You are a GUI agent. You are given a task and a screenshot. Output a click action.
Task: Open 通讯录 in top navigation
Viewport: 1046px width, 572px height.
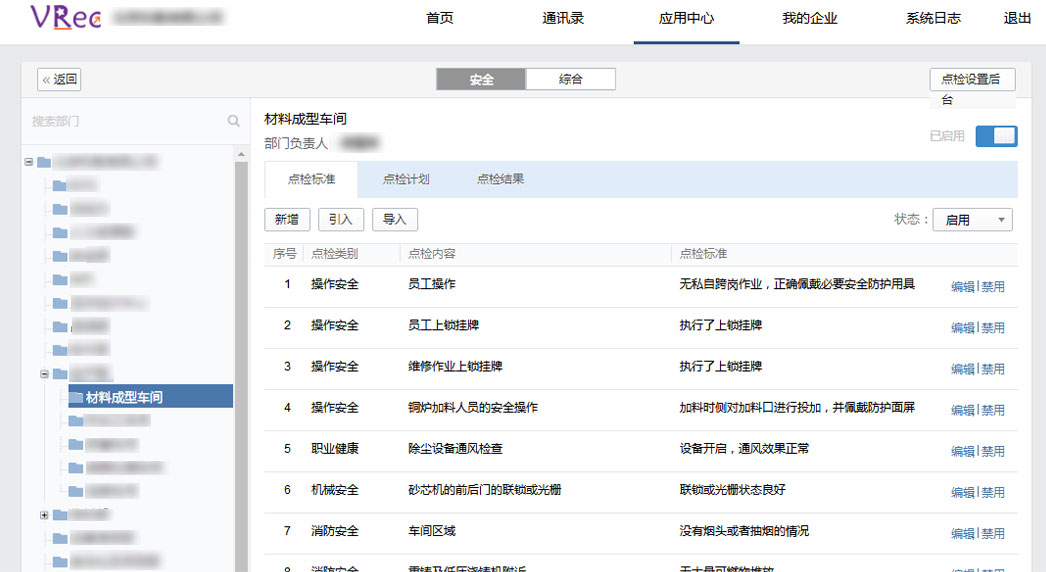pyautogui.click(x=563, y=18)
